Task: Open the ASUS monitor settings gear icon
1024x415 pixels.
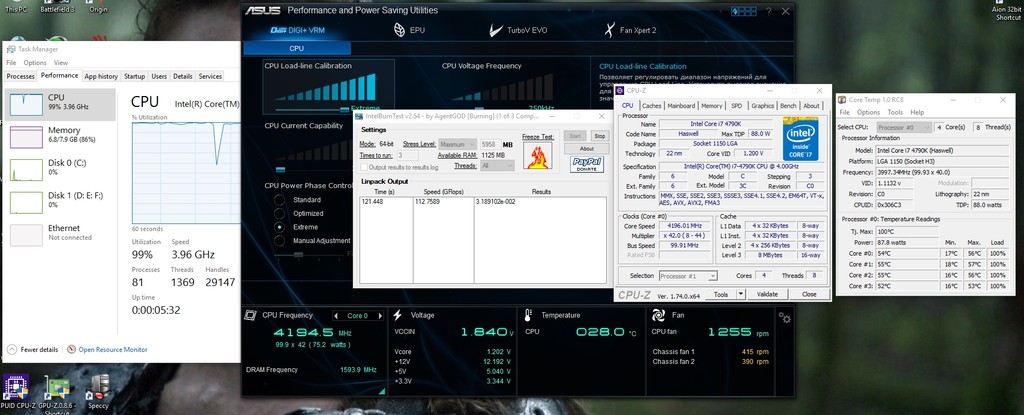Action: [x=784, y=318]
